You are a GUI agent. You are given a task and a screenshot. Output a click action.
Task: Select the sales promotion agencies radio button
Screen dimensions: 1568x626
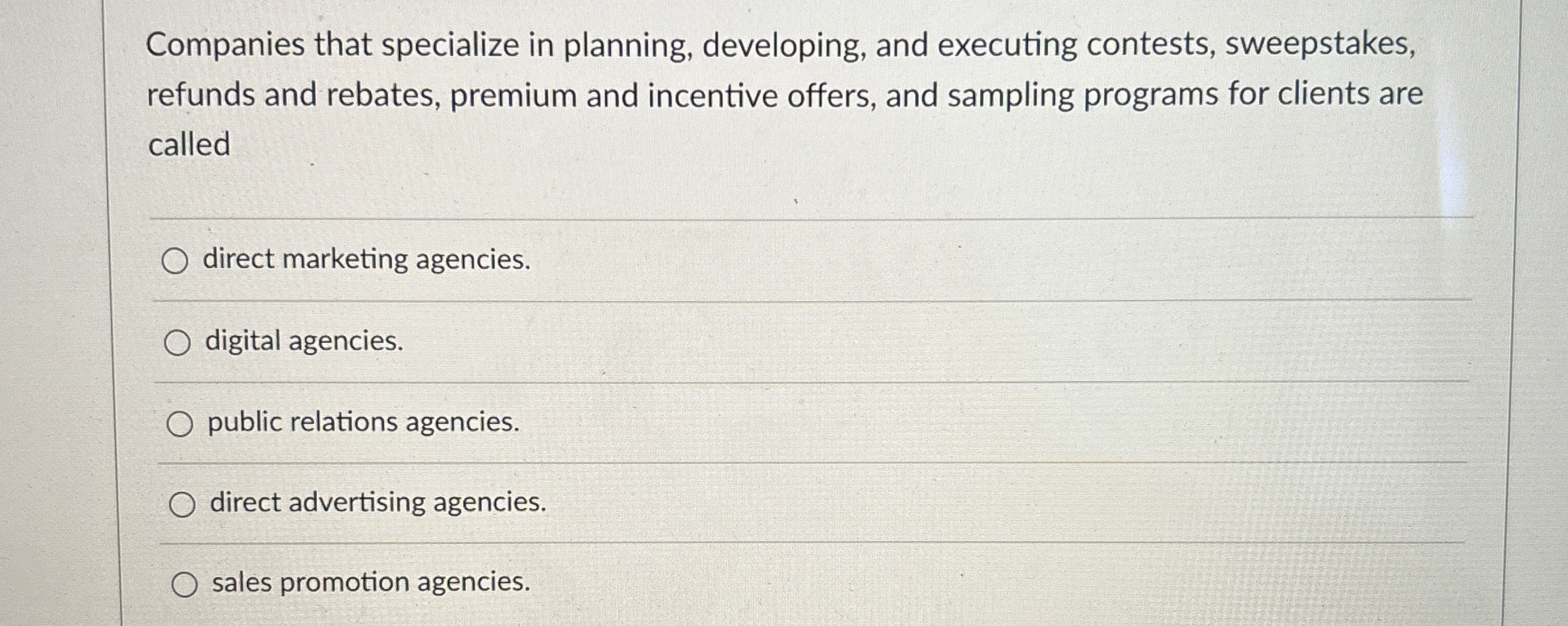click(x=185, y=585)
